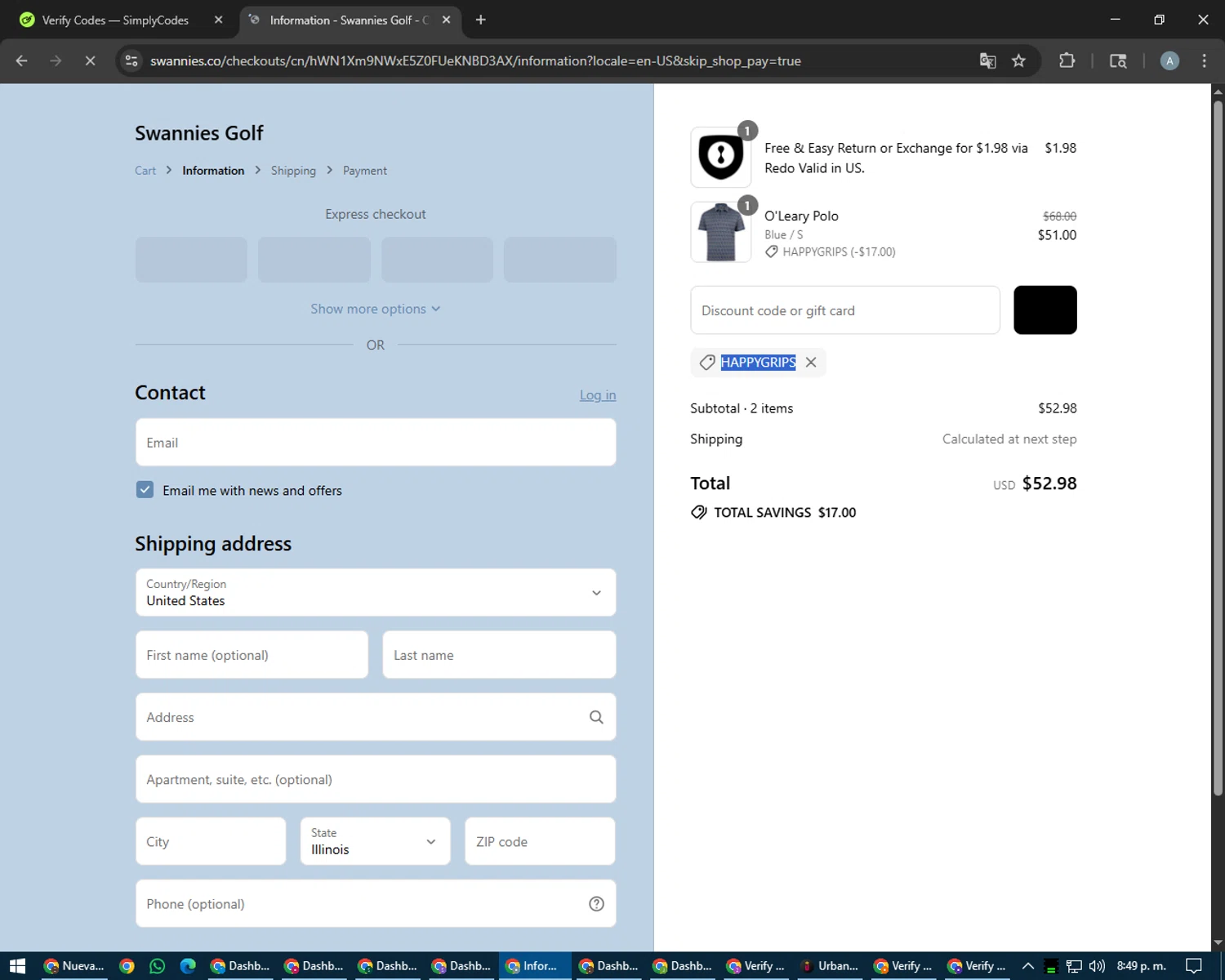
Task: Focus the Apartment, suite, etc. field
Action: pyautogui.click(x=376, y=779)
